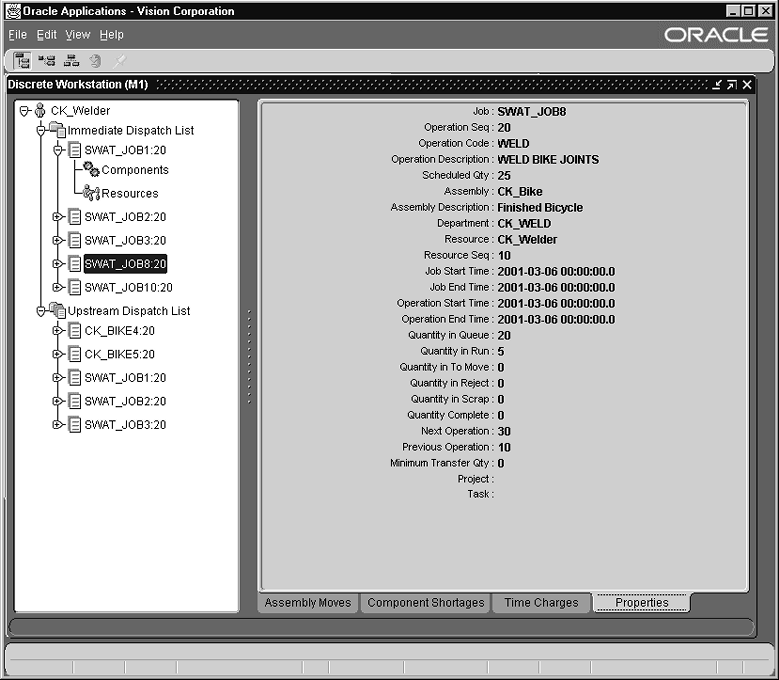
Task: Expand the CK_BIKE5:20 node
Action: point(58,354)
